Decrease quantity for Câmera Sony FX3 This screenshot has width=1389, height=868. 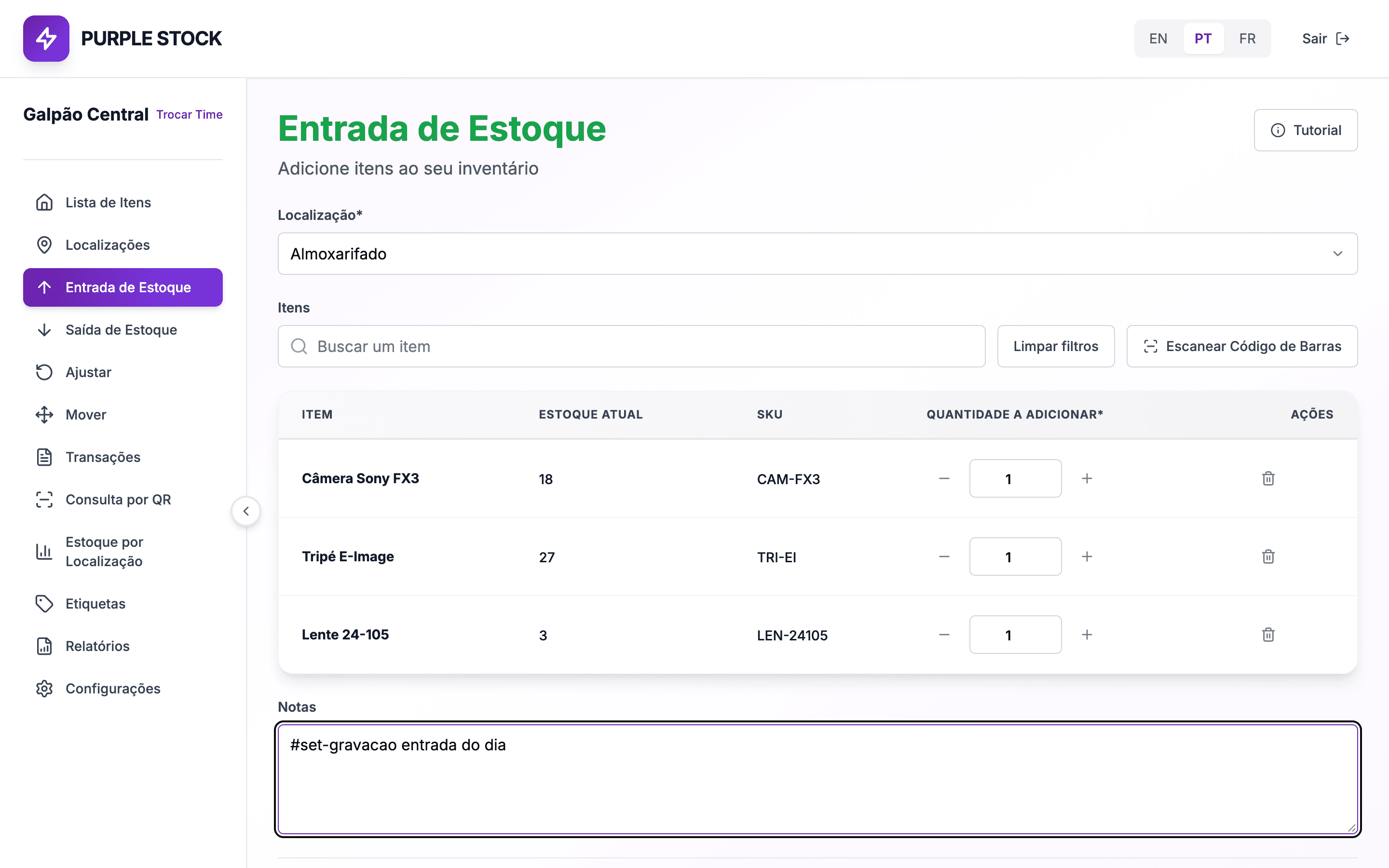tap(944, 478)
